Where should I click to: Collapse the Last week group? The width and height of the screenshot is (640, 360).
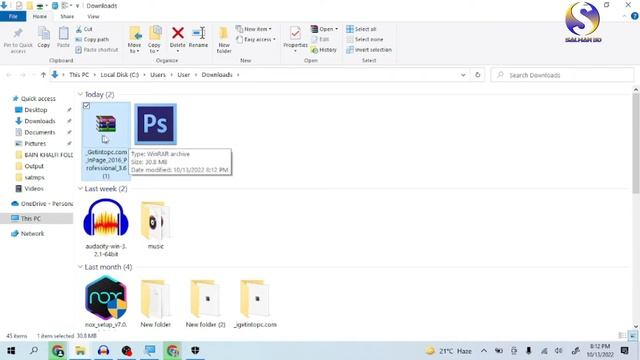(80, 189)
